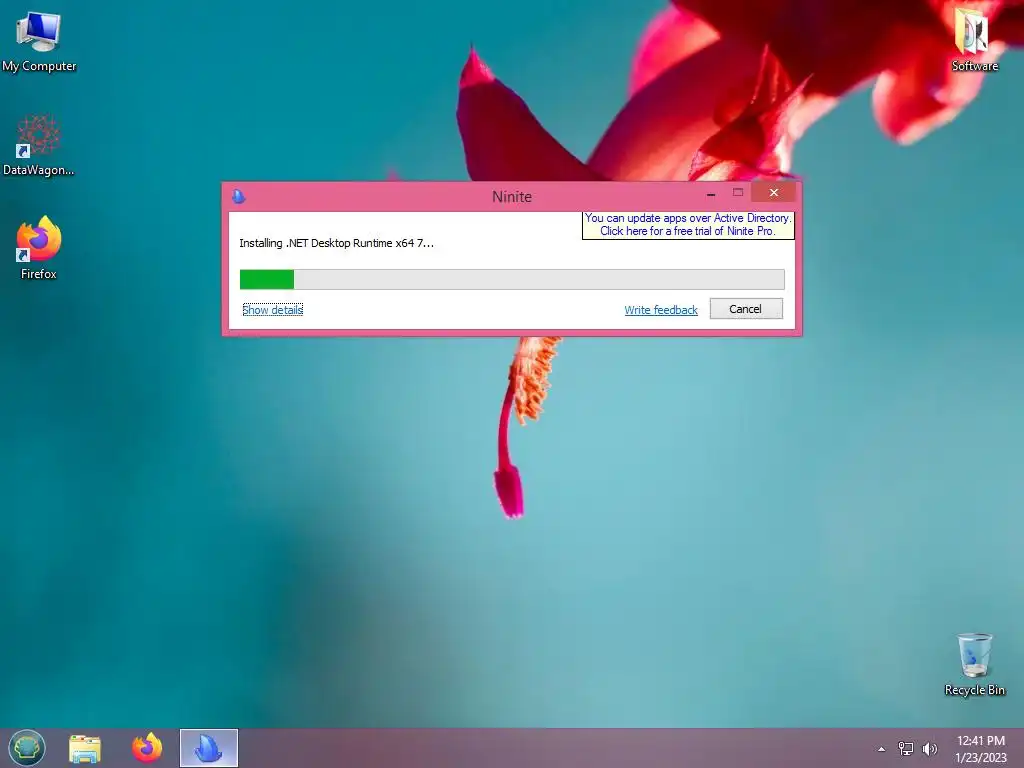Close the Ninite window
Screen dimensions: 1024x768
tap(773, 193)
